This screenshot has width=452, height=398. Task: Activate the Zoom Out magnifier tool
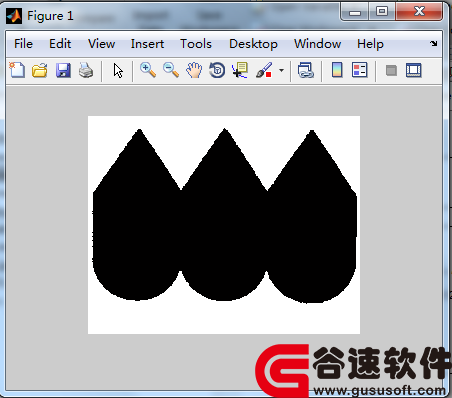coord(171,70)
